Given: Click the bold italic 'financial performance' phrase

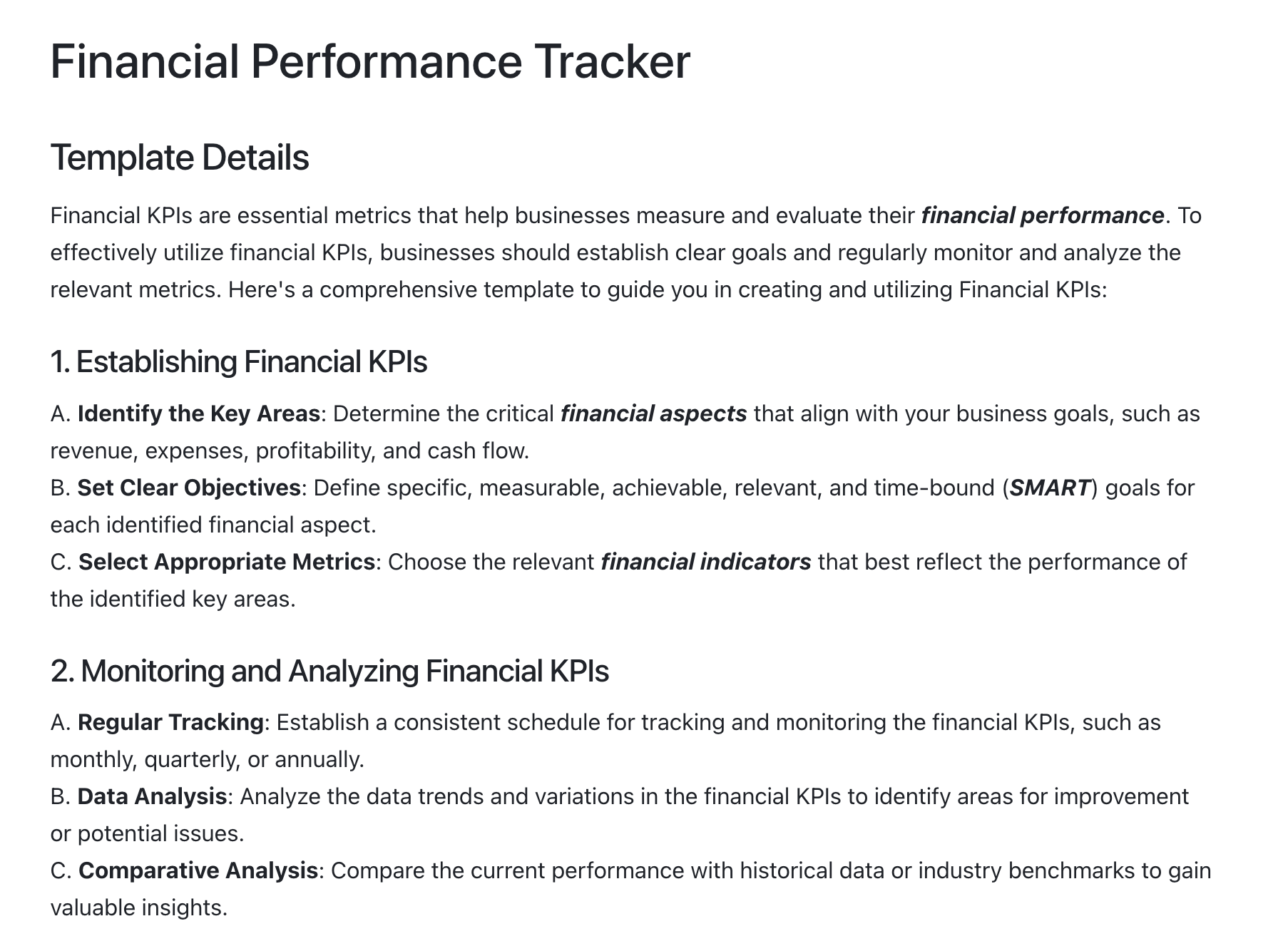Looking at the screenshot, I should point(1043,215).
